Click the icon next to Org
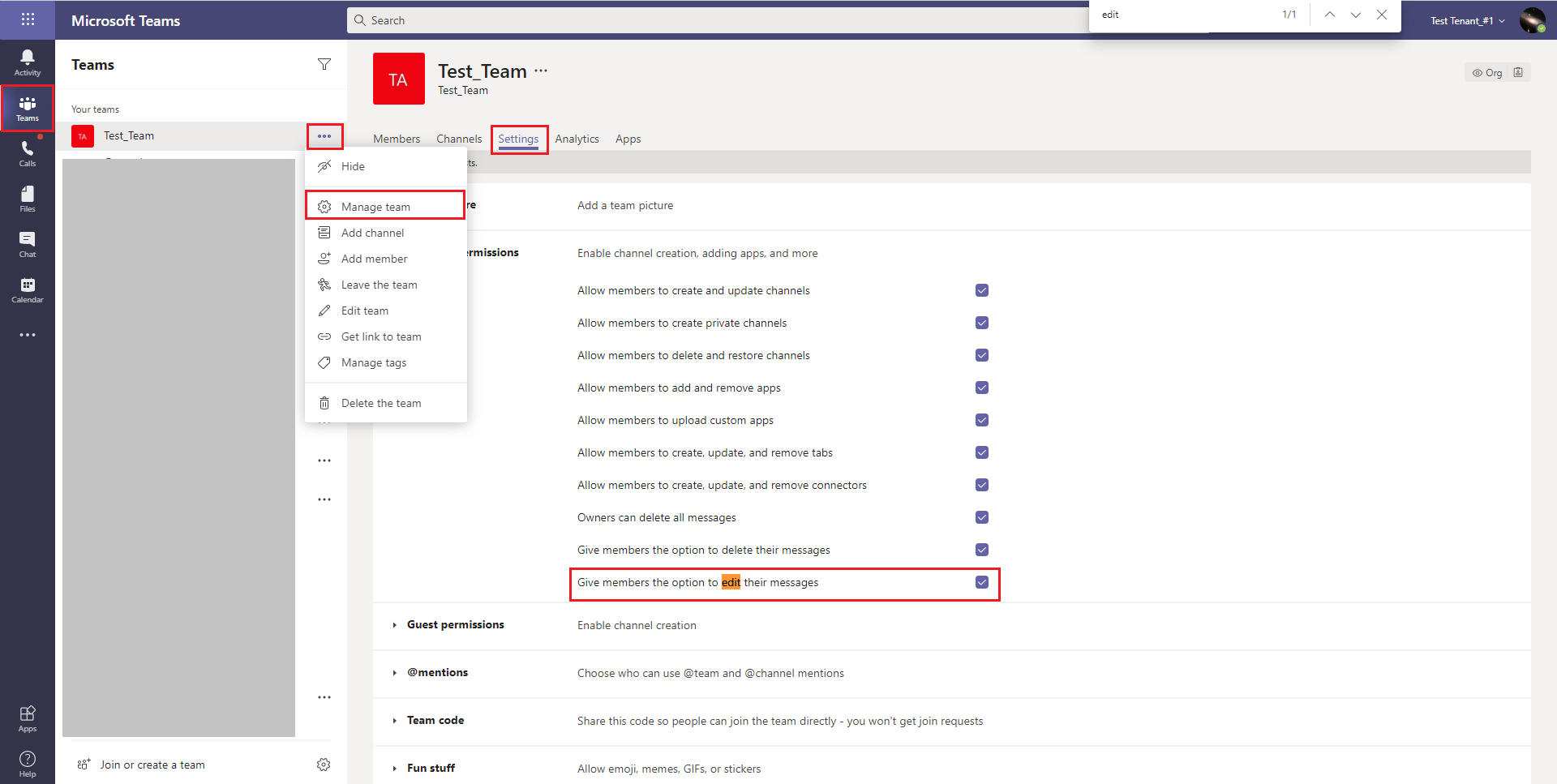The image size is (1557, 784). (x=1518, y=72)
